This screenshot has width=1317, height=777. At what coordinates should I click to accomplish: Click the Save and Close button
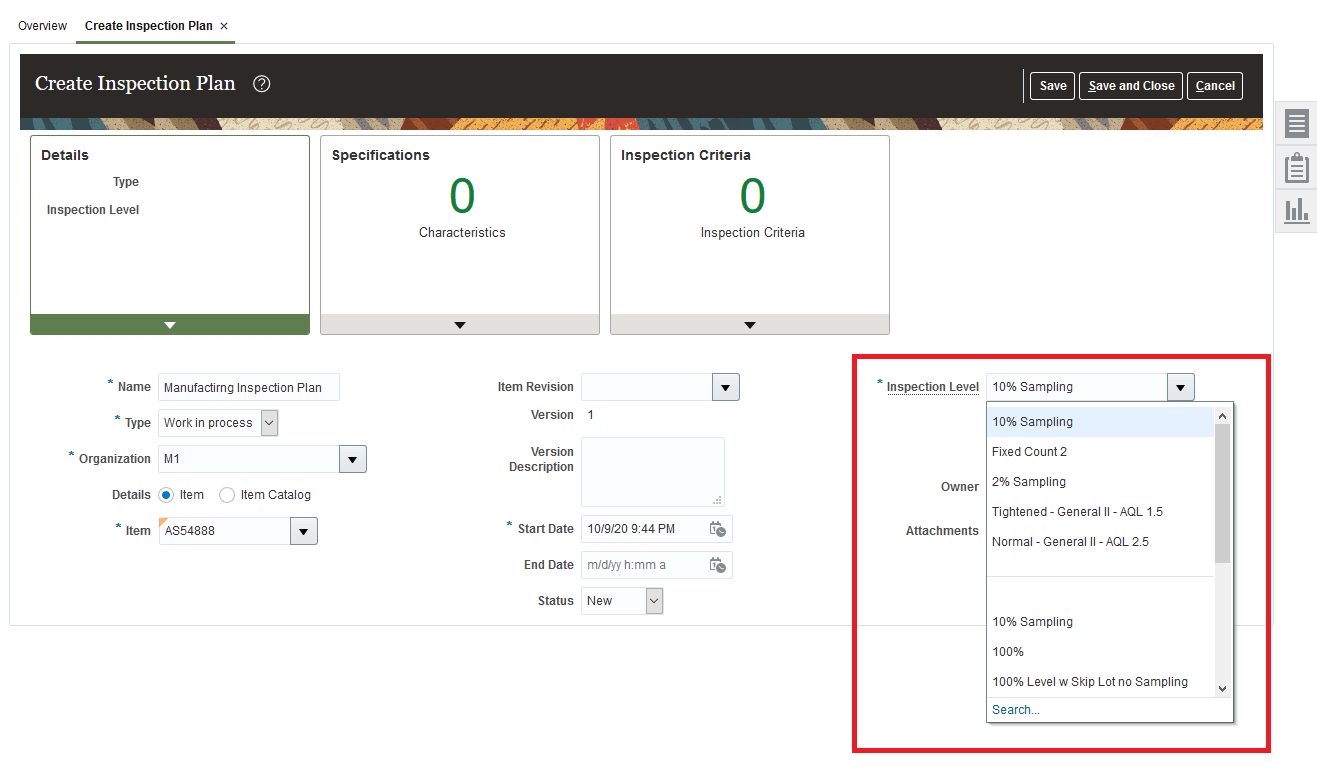click(x=1130, y=86)
